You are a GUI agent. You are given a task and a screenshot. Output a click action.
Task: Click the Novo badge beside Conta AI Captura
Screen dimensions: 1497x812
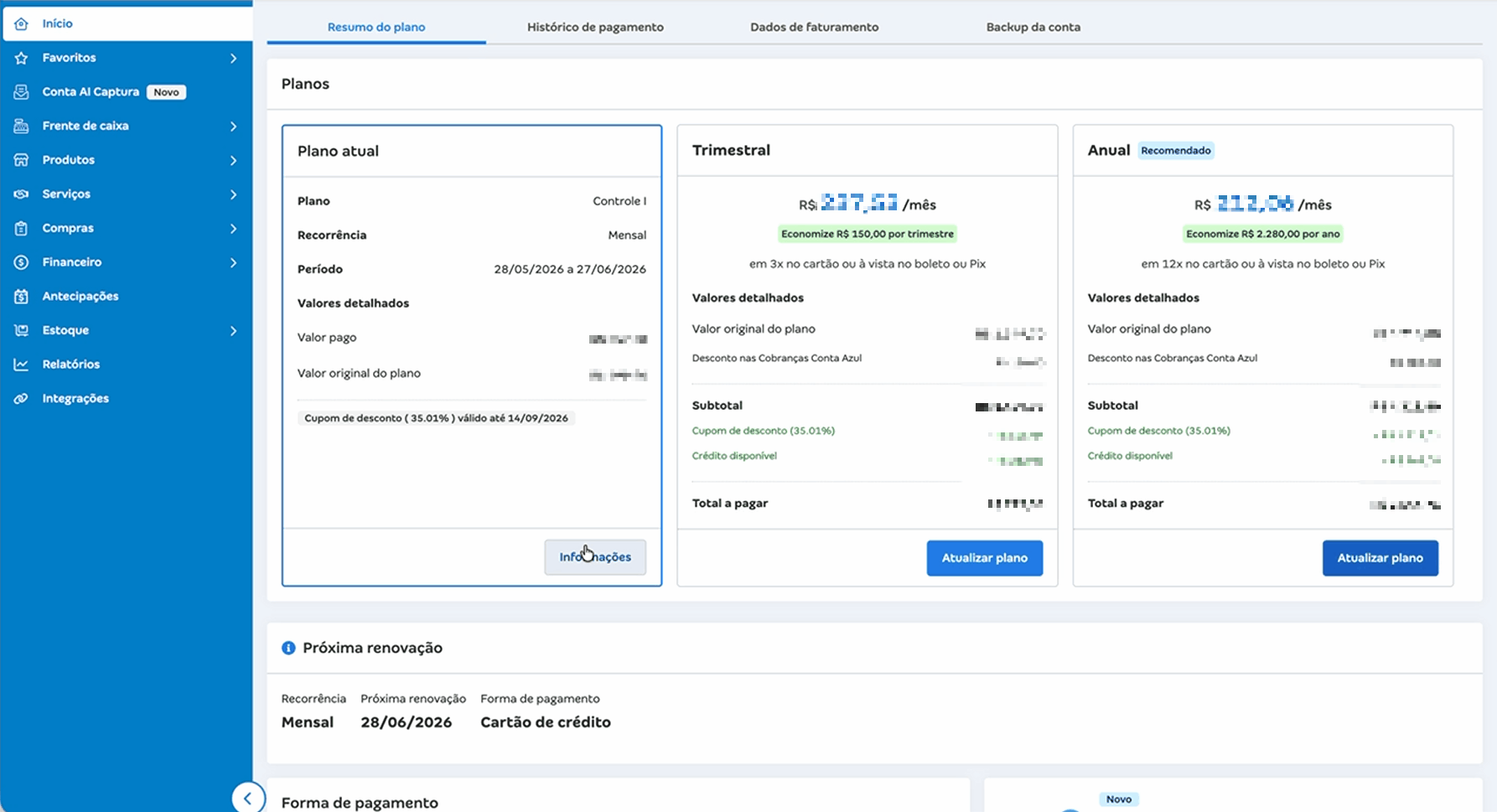(x=166, y=92)
